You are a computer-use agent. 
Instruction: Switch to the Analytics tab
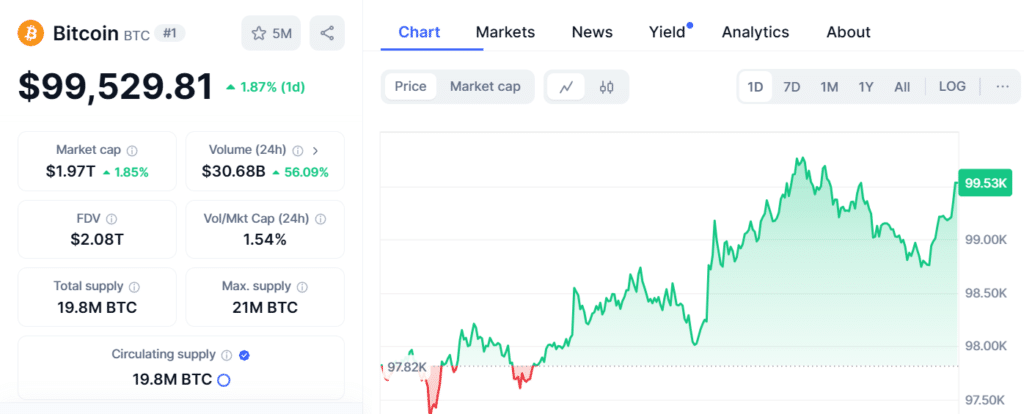[755, 32]
